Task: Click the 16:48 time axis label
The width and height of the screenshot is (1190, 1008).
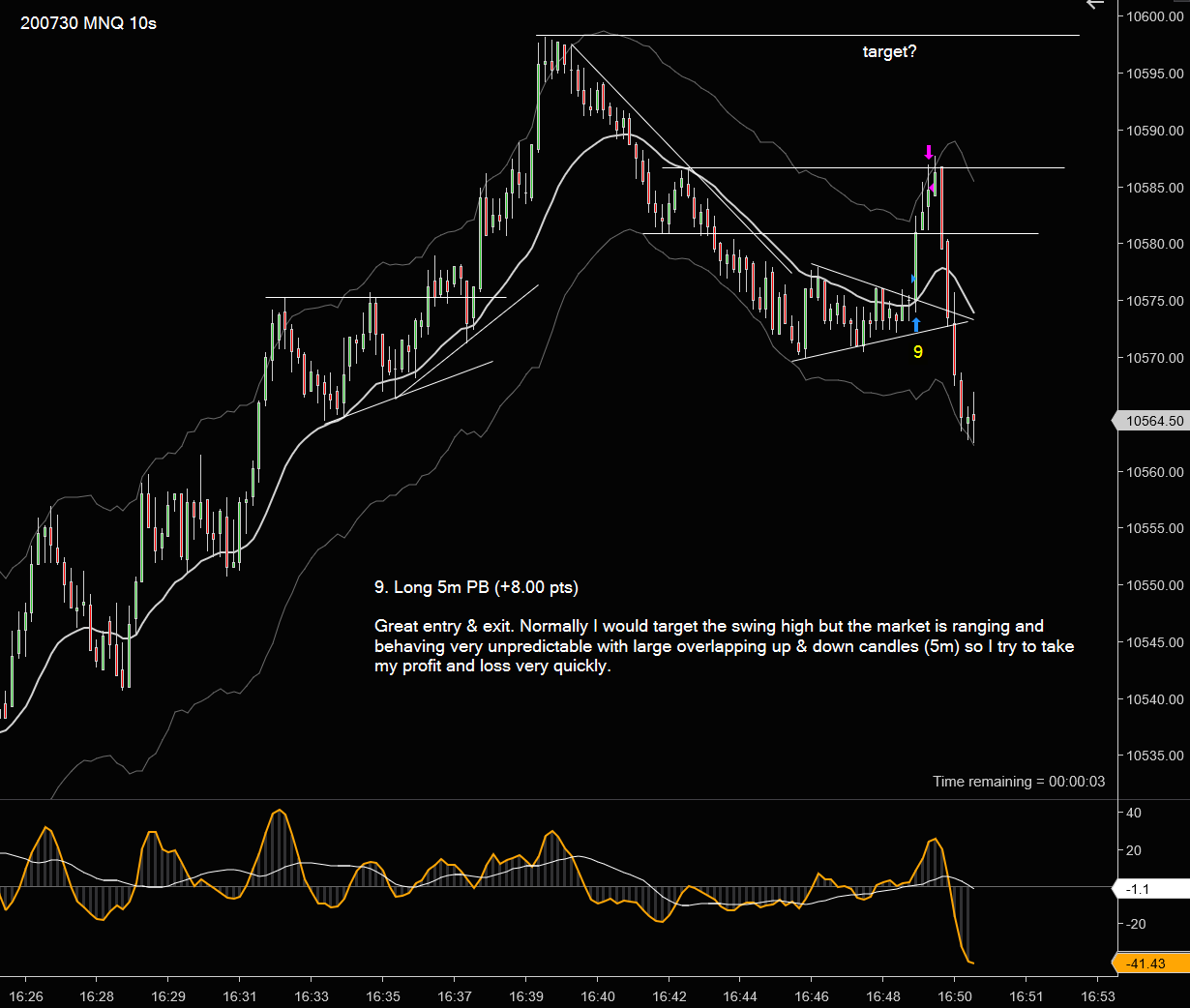Action: [x=883, y=996]
